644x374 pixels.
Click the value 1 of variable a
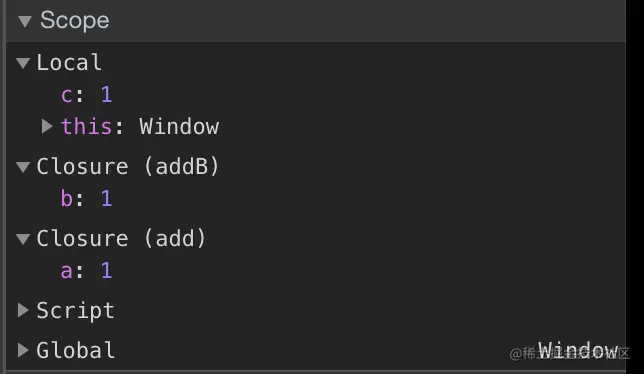click(106, 271)
